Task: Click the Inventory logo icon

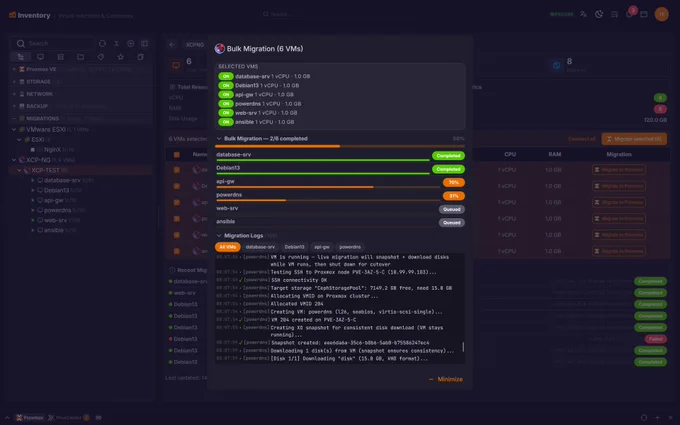Action: [x=13, y=15]
